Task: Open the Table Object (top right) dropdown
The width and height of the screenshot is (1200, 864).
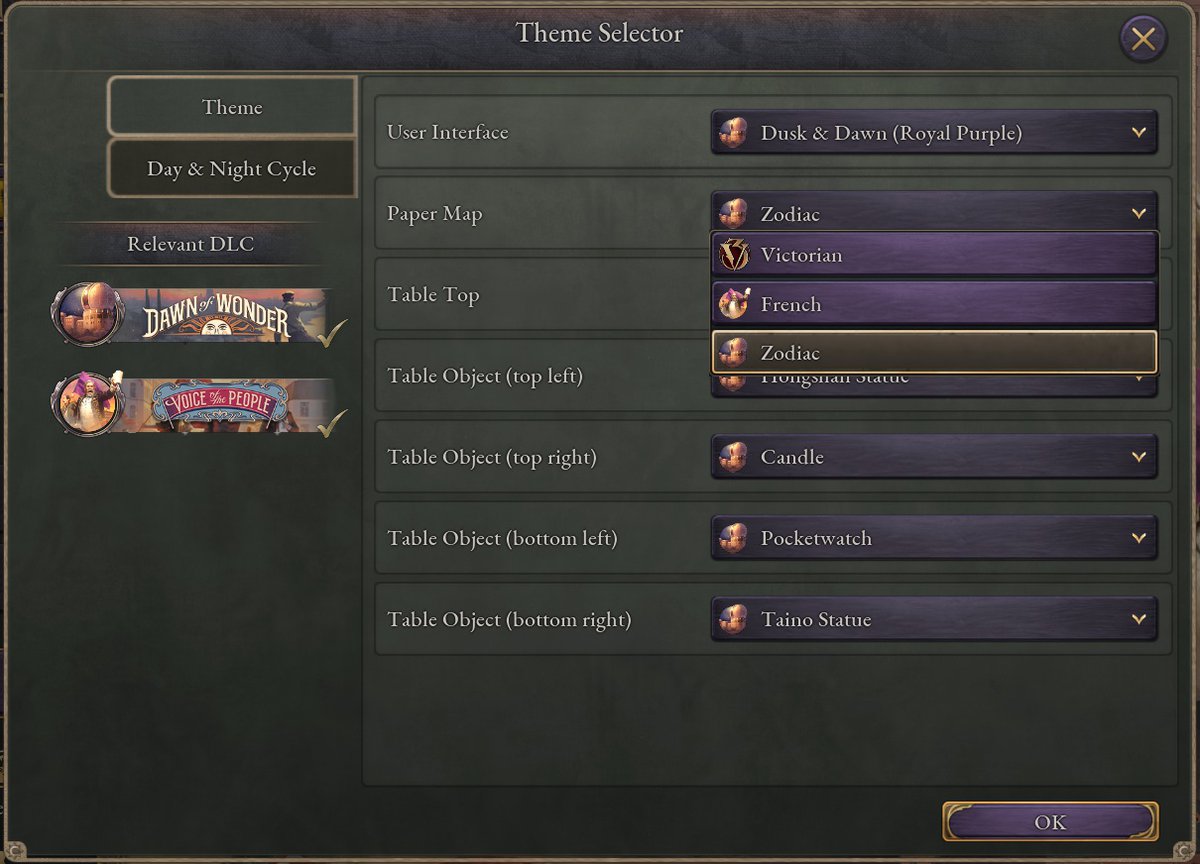Action: [1138, 457]
